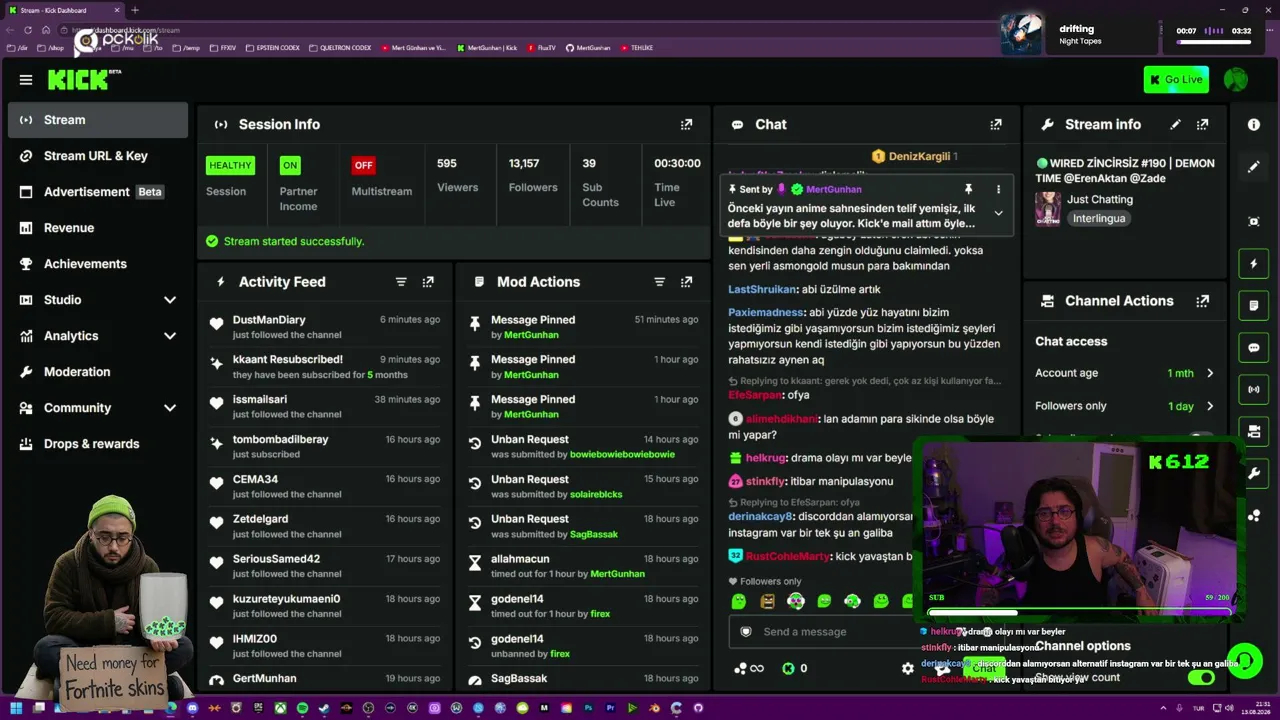The image size is (1280, 720).
Task: Select kkaant Resubscribed activity entry
Action: (x=326, y=366)
